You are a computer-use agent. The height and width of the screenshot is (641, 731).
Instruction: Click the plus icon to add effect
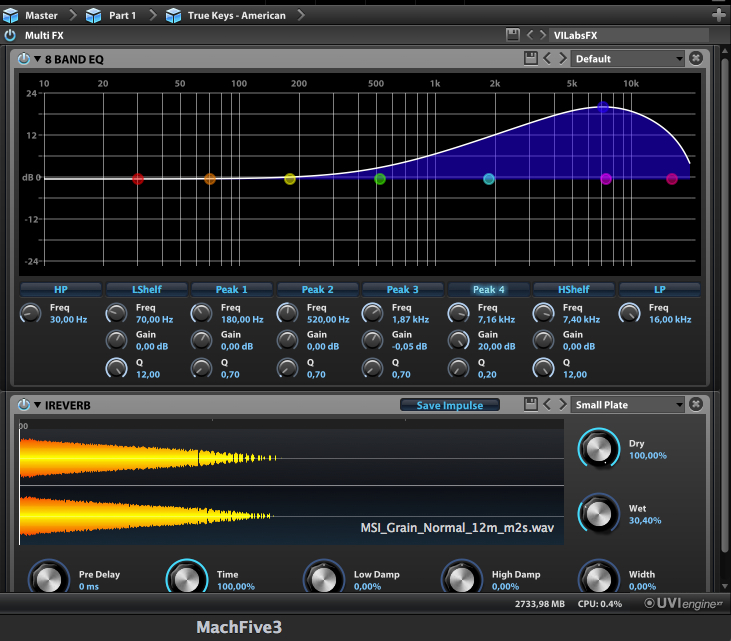(x=718, y=15)
